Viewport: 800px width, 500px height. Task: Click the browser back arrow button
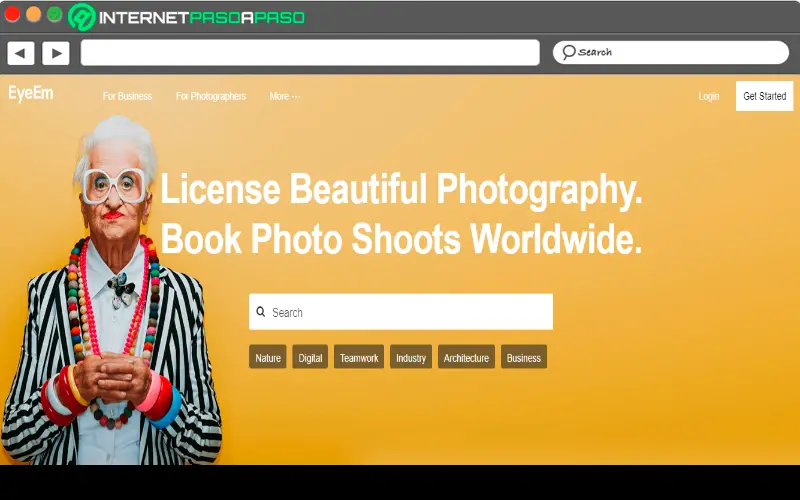pos(20,53)
